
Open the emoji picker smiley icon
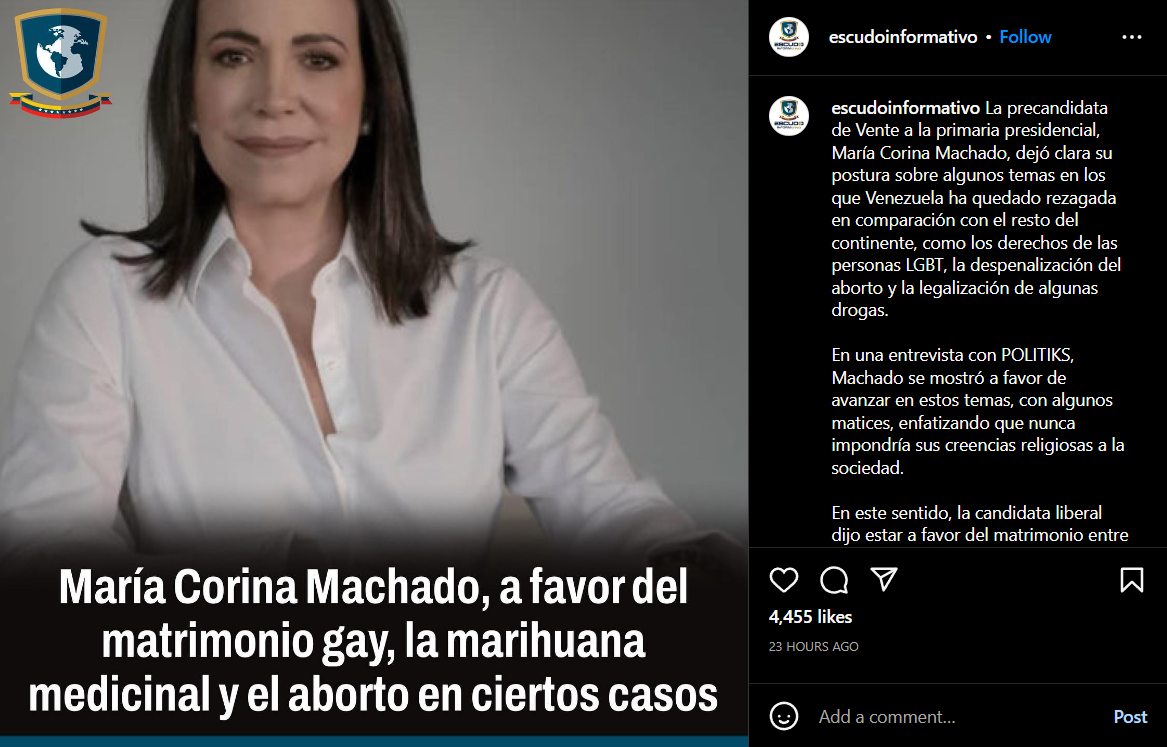(784, 716)
